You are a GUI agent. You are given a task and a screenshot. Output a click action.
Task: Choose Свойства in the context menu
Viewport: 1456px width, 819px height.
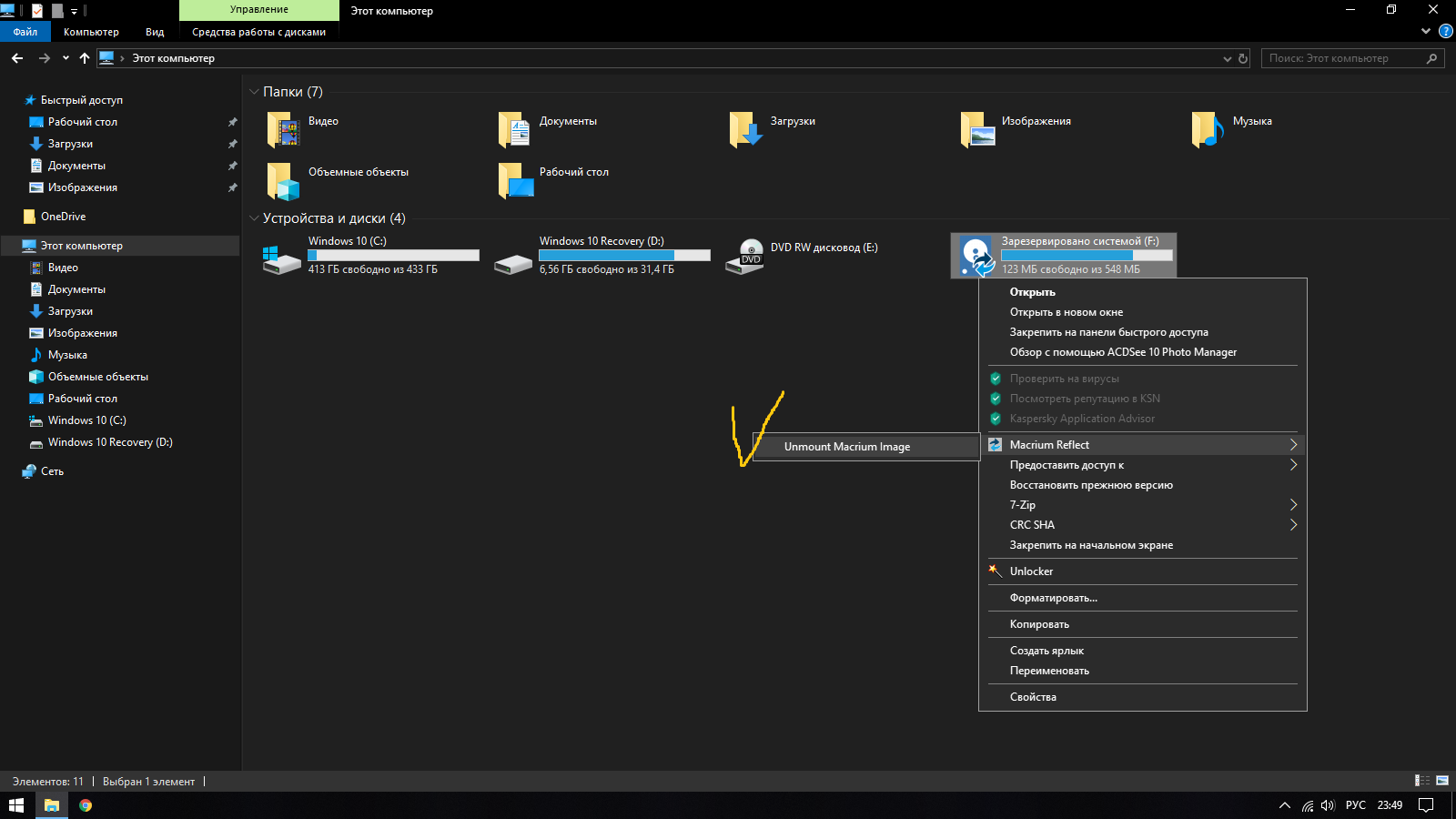[1033, 697]
